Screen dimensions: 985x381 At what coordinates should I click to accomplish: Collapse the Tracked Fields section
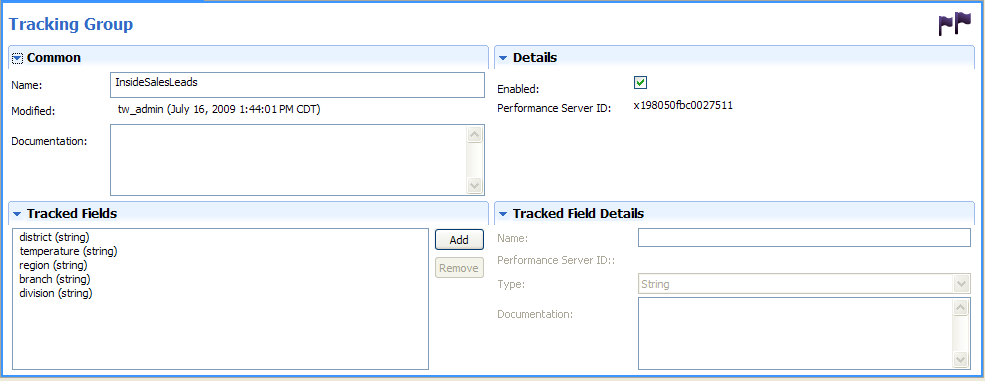click(x=17, y=213)
